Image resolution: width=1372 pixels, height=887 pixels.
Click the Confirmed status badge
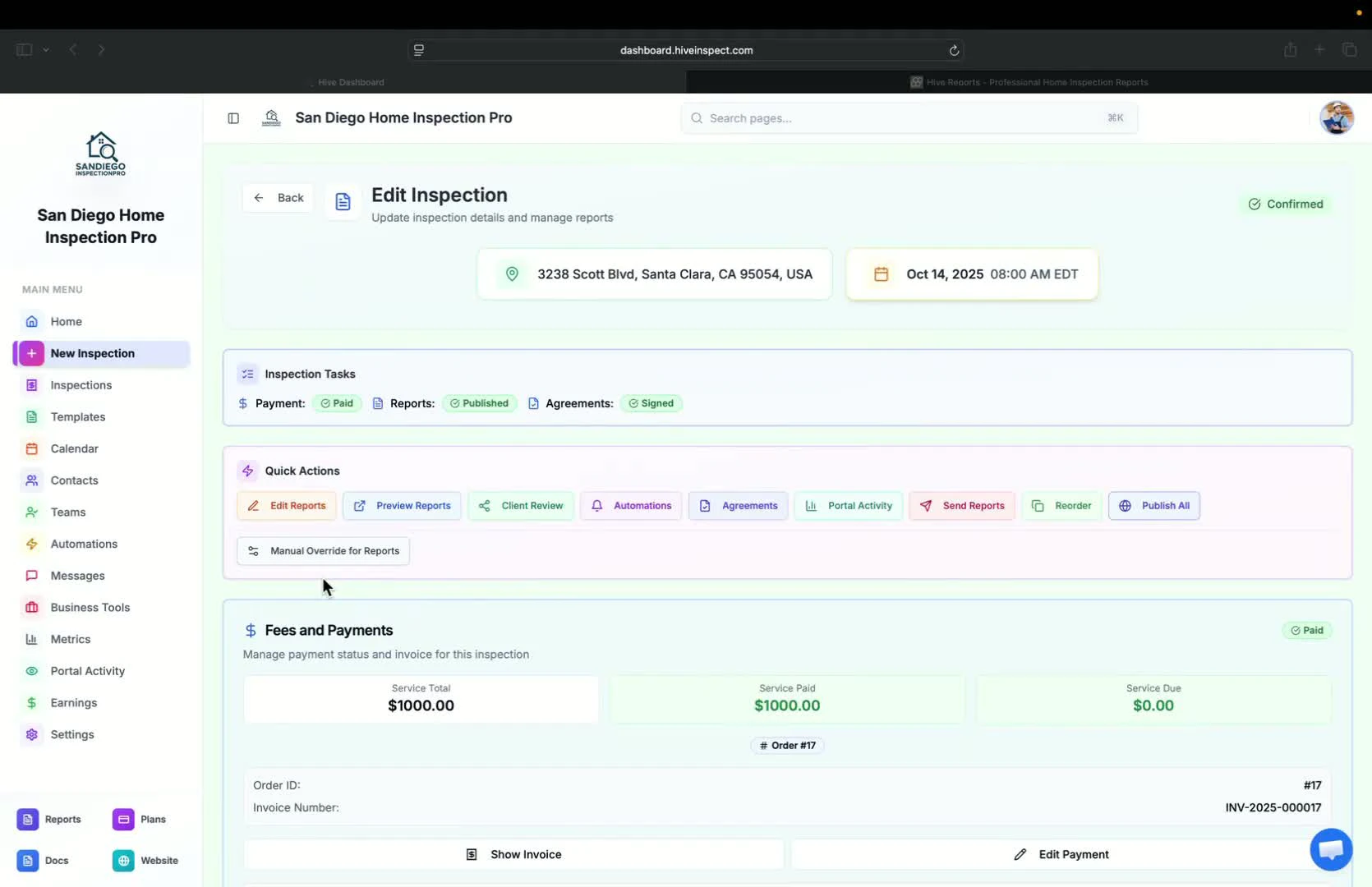pyautogui.click(x=1286, y=205)
